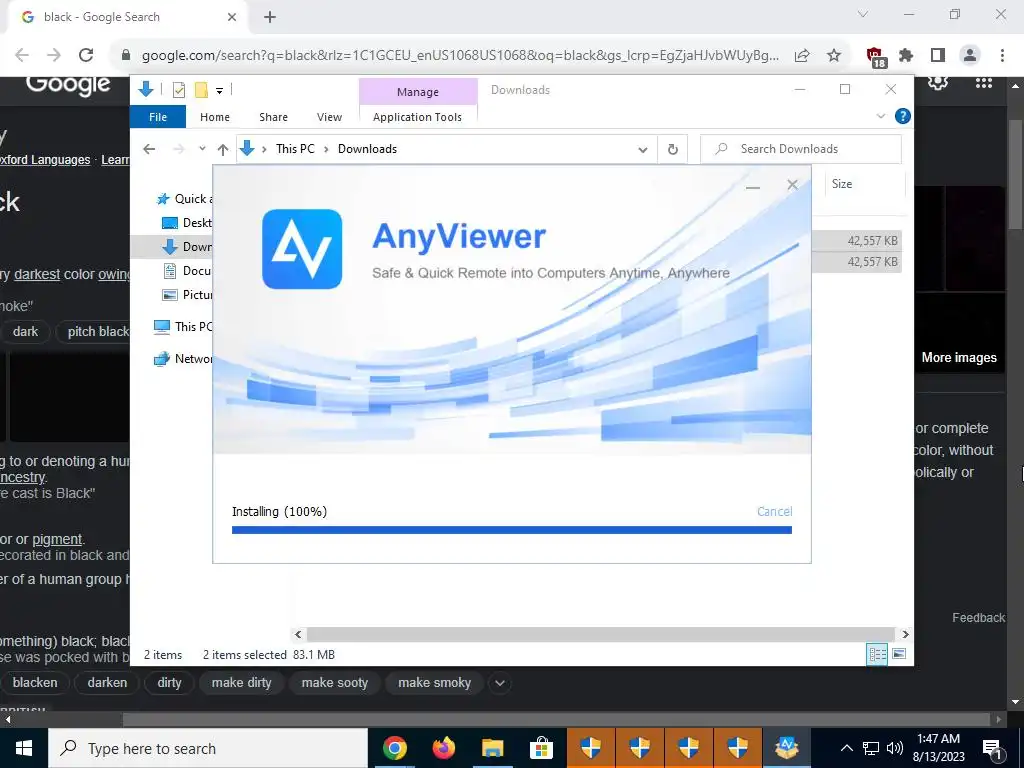Cancel the AnyViewer installation
Image resolution: width=1024 pixels, height=768 pixels.
tap(774, 511)
